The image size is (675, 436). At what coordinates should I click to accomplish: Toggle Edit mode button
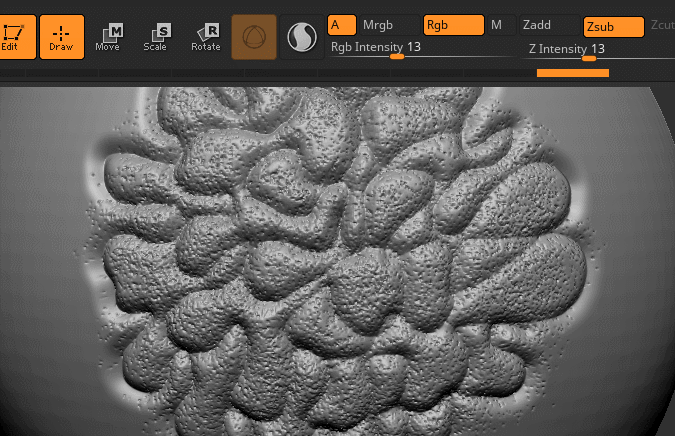tap(17, 37)
